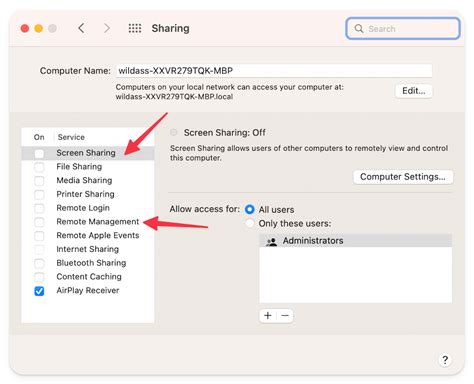This screenshot has width=474, height=384.
Task: Enable the Remote Login checkbox
Action: 39,208
